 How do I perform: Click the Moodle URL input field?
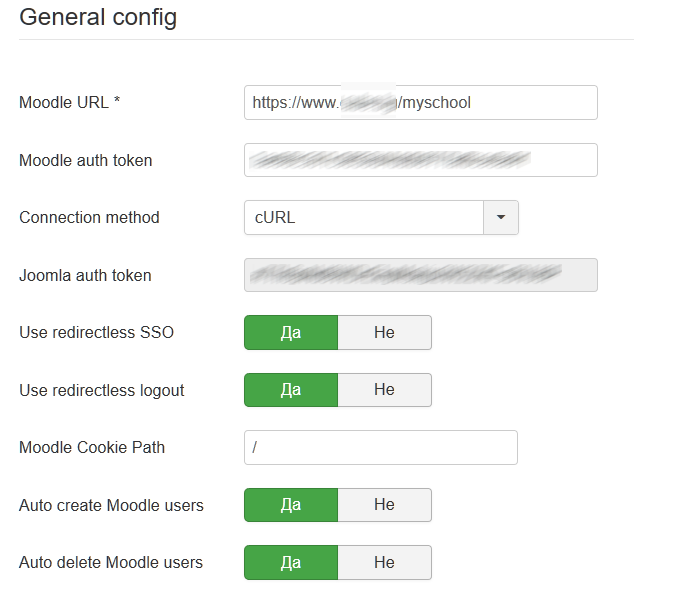point(421,102)
